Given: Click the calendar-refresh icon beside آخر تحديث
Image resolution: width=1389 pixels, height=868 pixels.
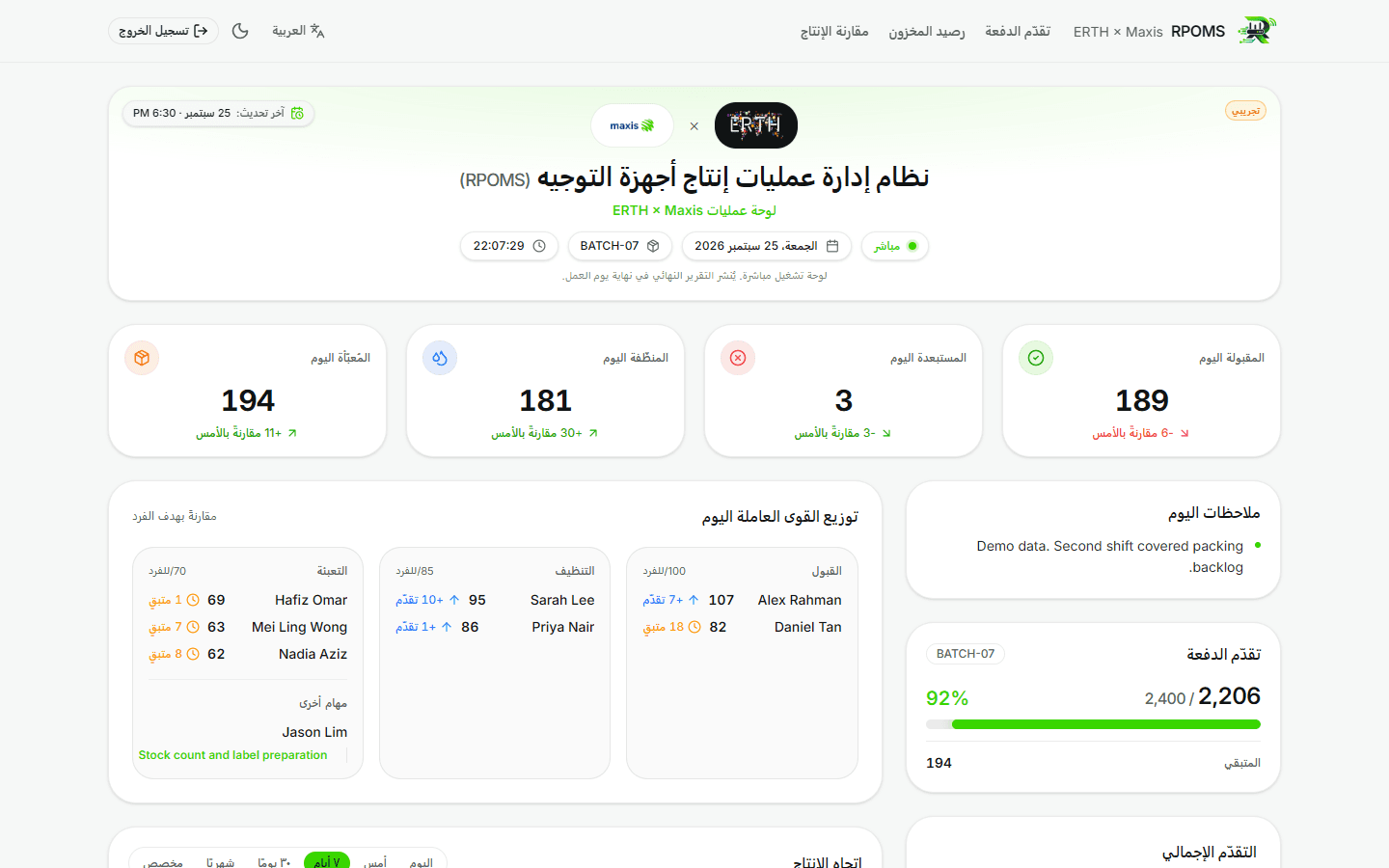Looking at the screenshot, I should pos(297,113).
